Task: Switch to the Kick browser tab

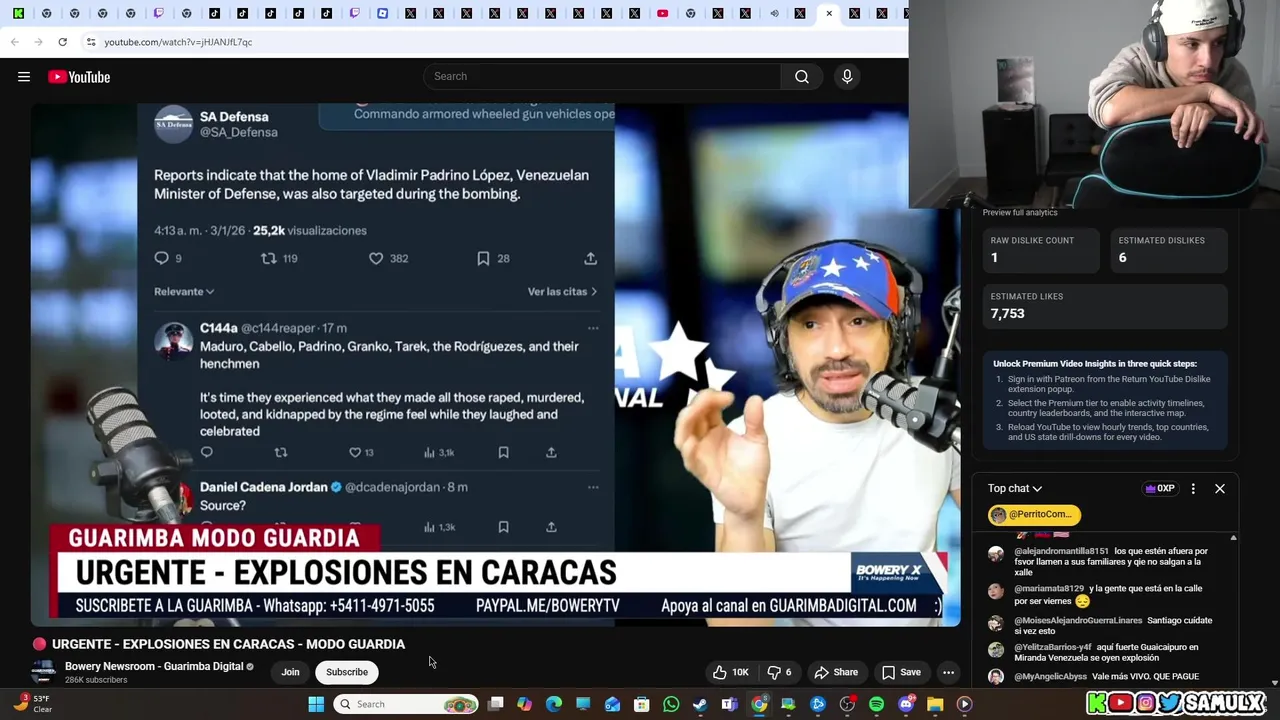Action: 18,14
